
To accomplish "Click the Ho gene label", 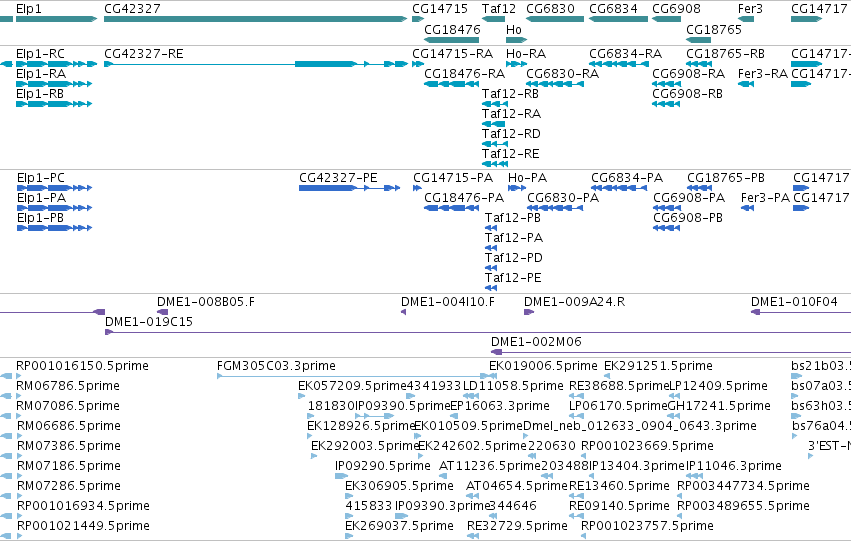I will point(513,29).
